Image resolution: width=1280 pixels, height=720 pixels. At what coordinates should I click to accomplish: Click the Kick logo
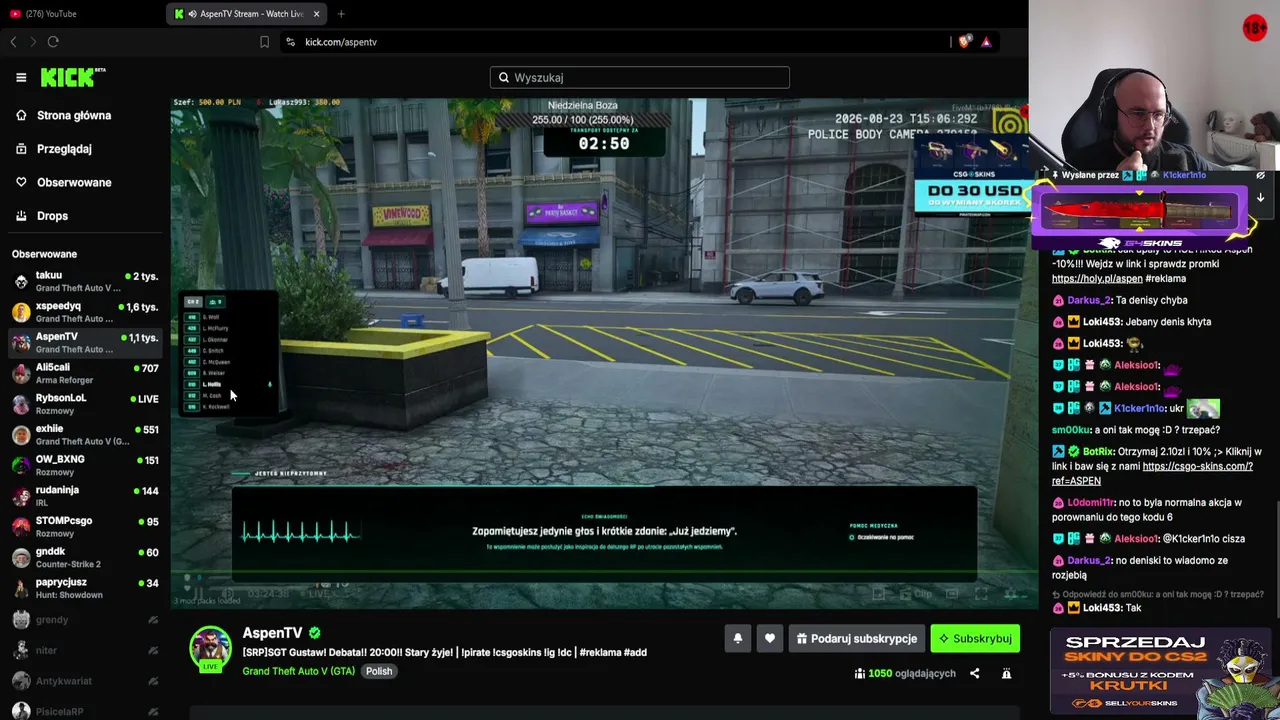click(x=72, y=77)
